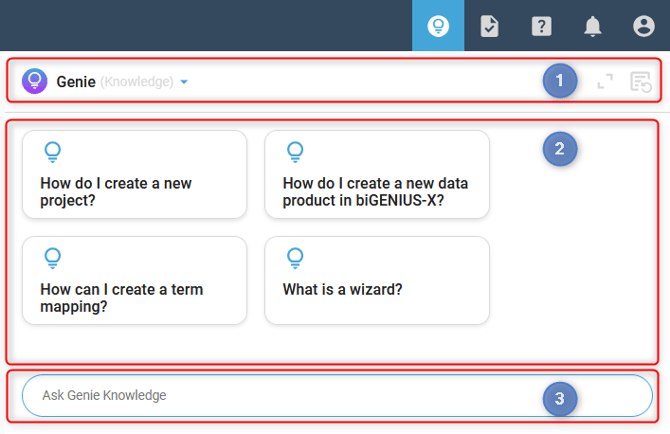Select the "What is a wizard?" suggestion card
Image resolution: width=670 pixels, height=434 pixels.
pos(377,280)
